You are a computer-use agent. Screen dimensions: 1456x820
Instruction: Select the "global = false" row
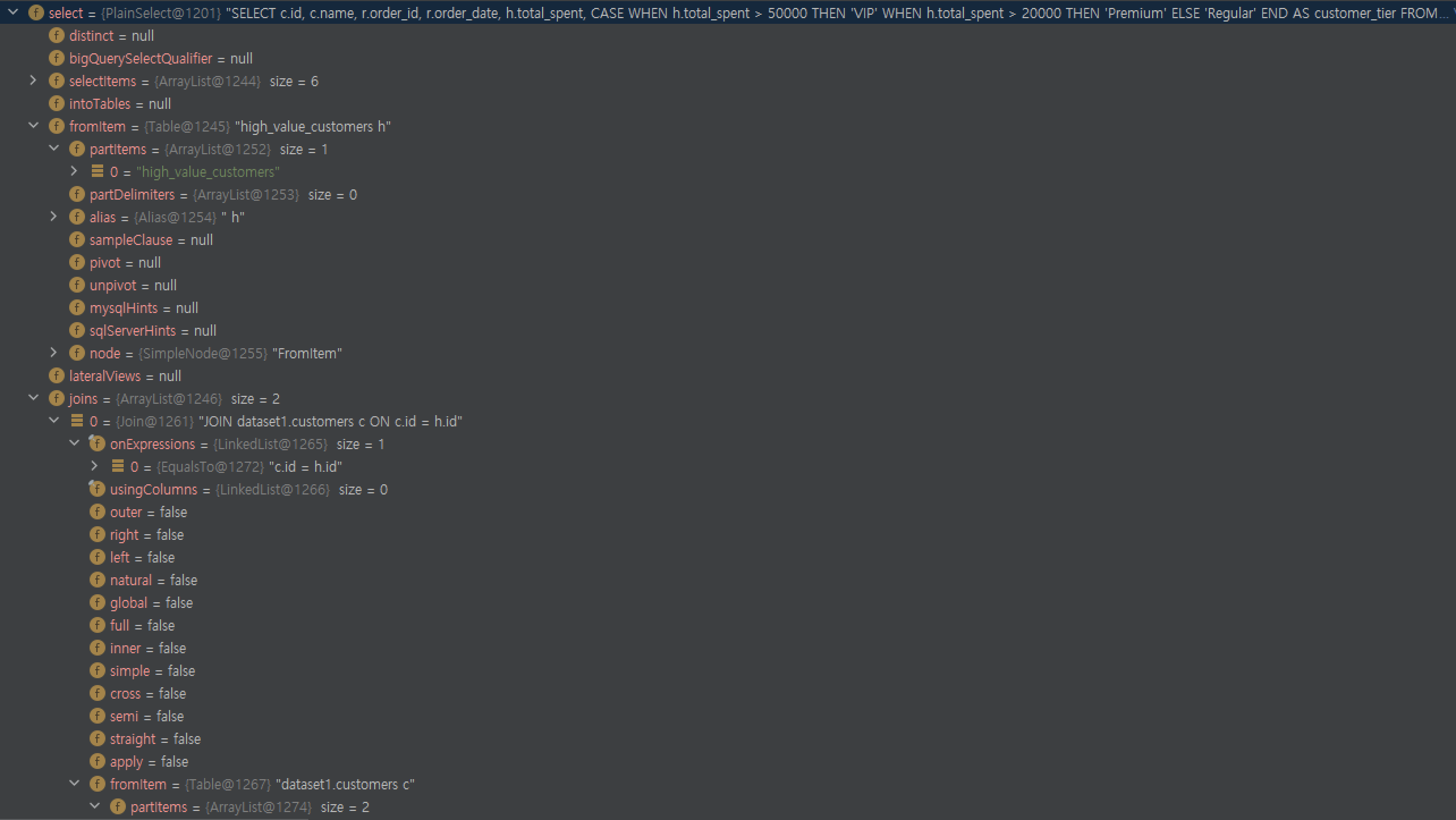pos(728,603)
